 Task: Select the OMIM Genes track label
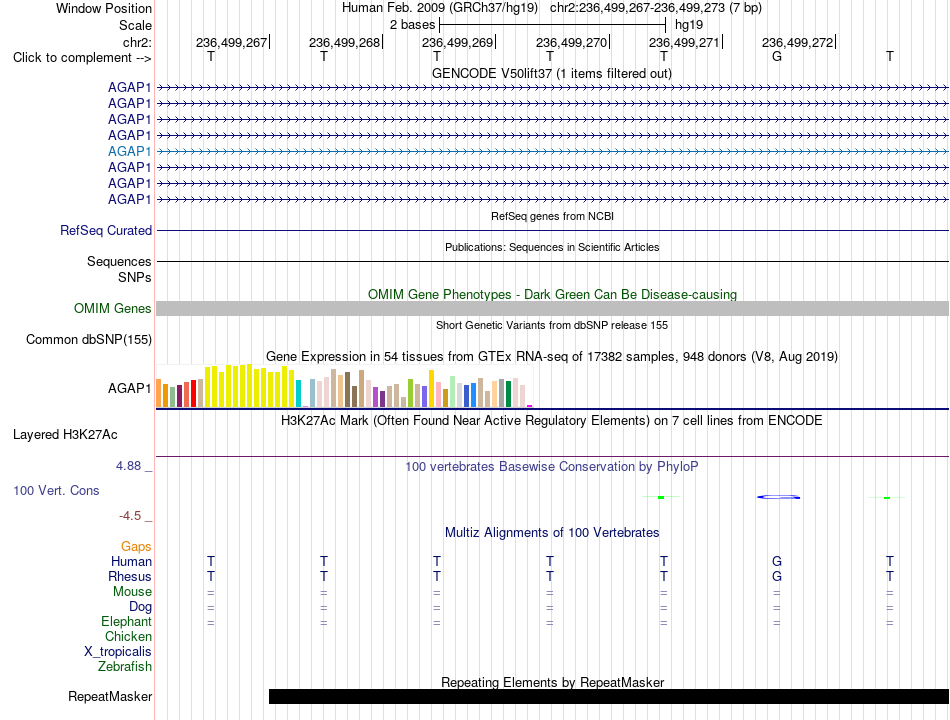(113, 308)
